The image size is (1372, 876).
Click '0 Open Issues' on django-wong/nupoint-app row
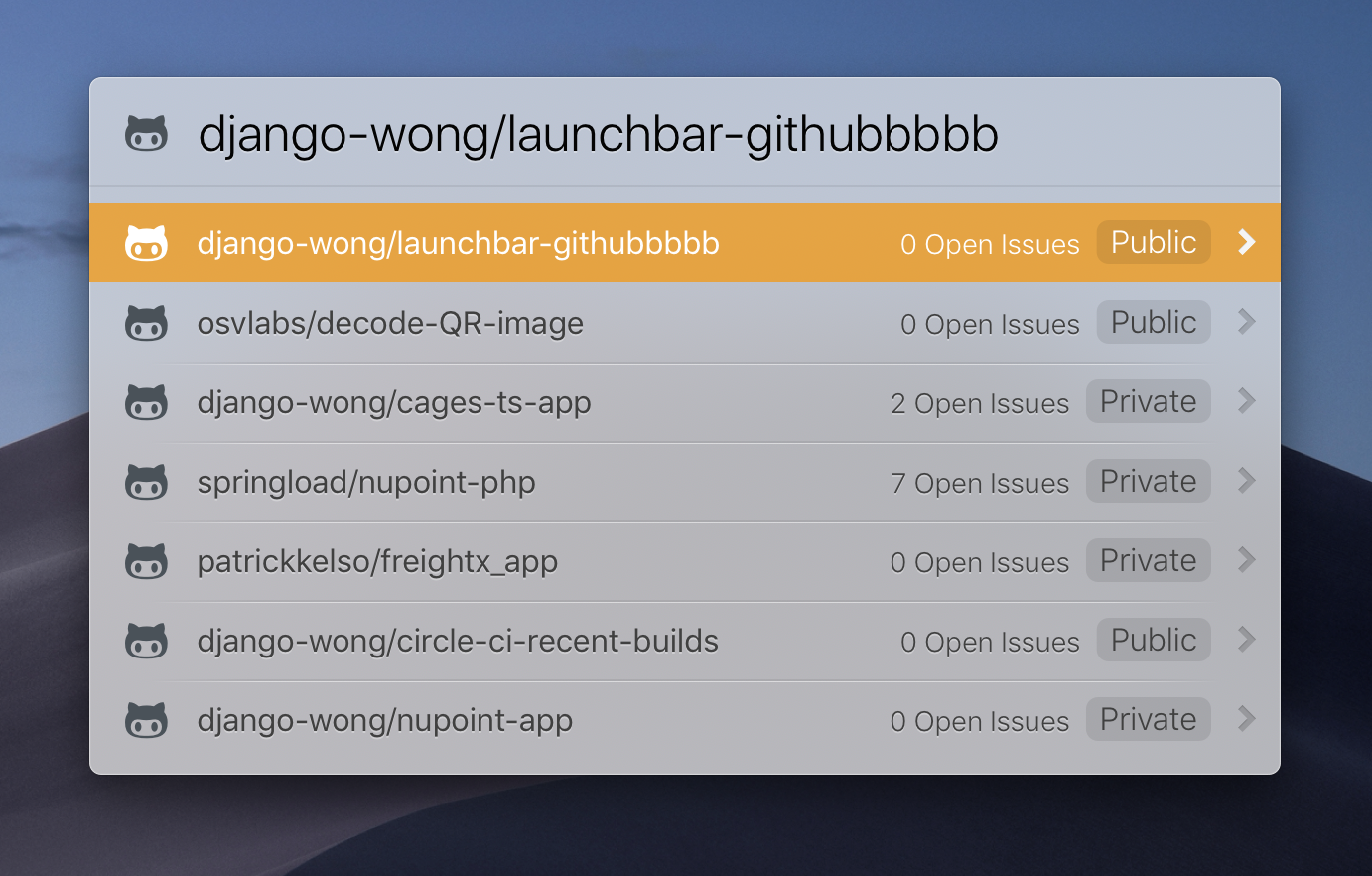(980, 721)
